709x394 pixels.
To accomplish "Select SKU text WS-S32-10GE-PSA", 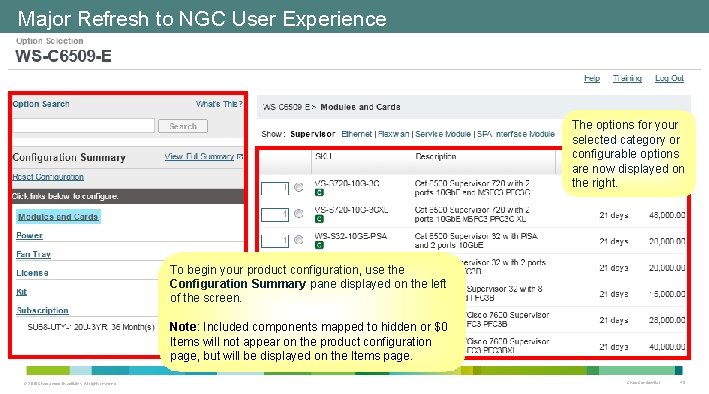I will click(350, 236).
